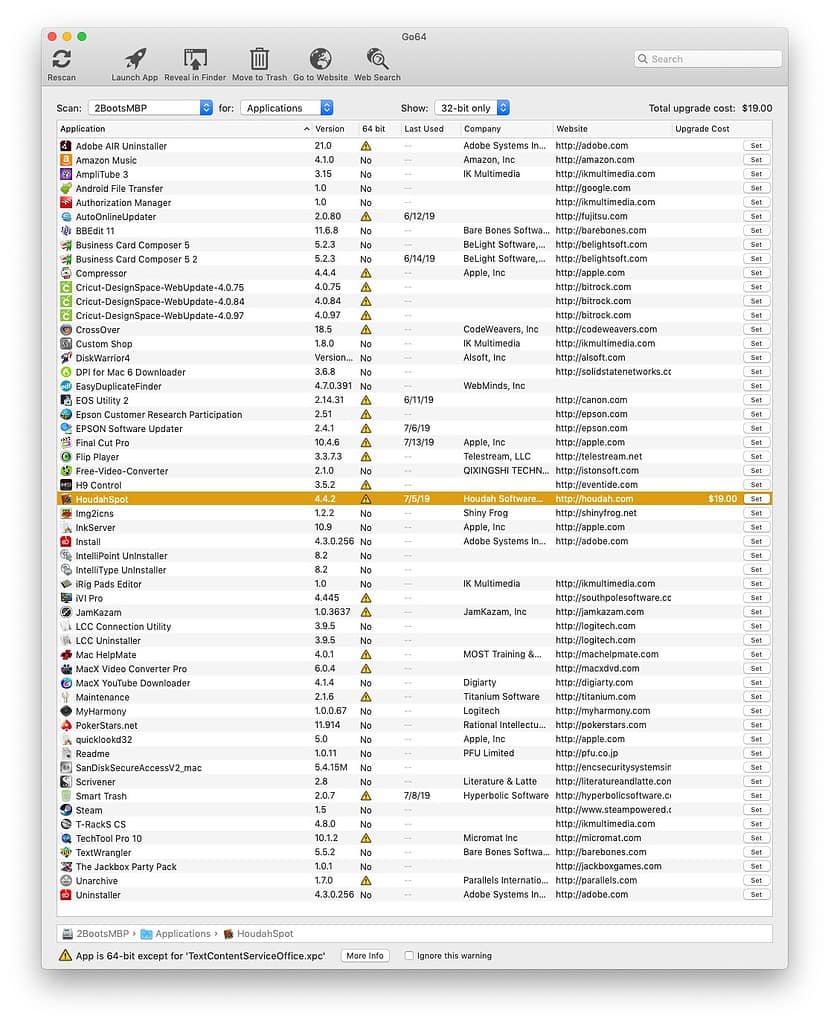Click the http://jackboxgames.com website cell
The image size is (828, 1024).
click(x=608, y=867)
